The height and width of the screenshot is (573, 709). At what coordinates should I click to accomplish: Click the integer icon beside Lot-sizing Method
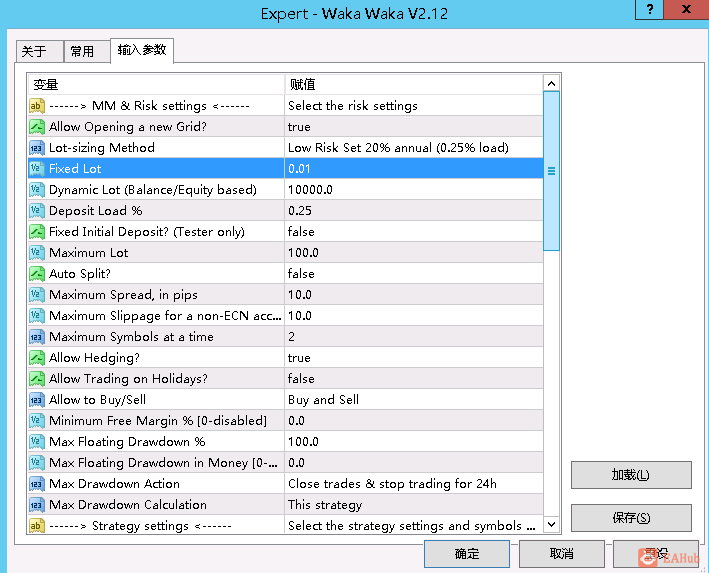37,148
